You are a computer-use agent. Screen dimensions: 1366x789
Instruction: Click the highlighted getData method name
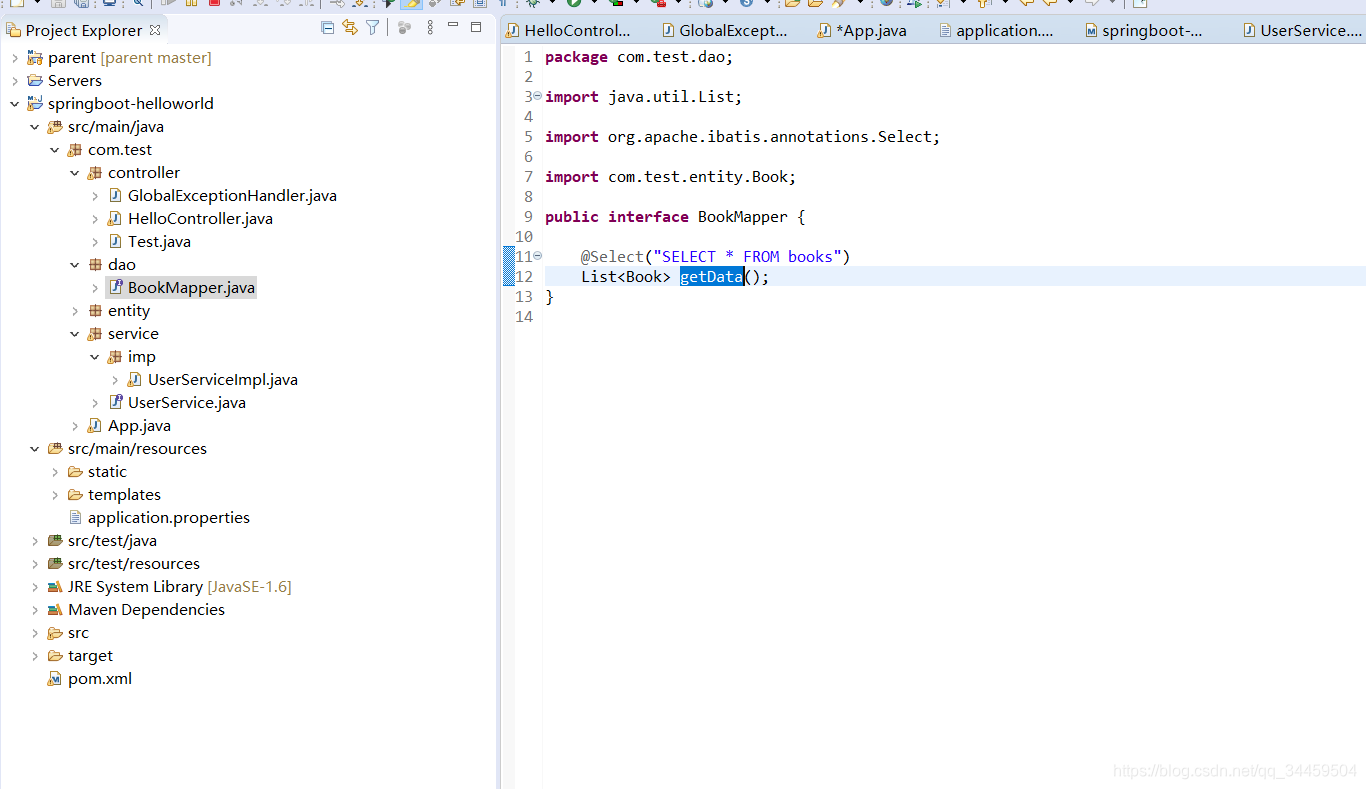(x=711, y=277)
